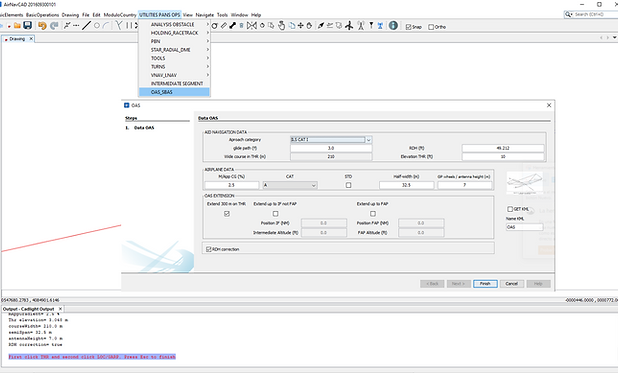
Task: Open the UTILITIES PANS OPS menu
Action: tap(160, 15)
